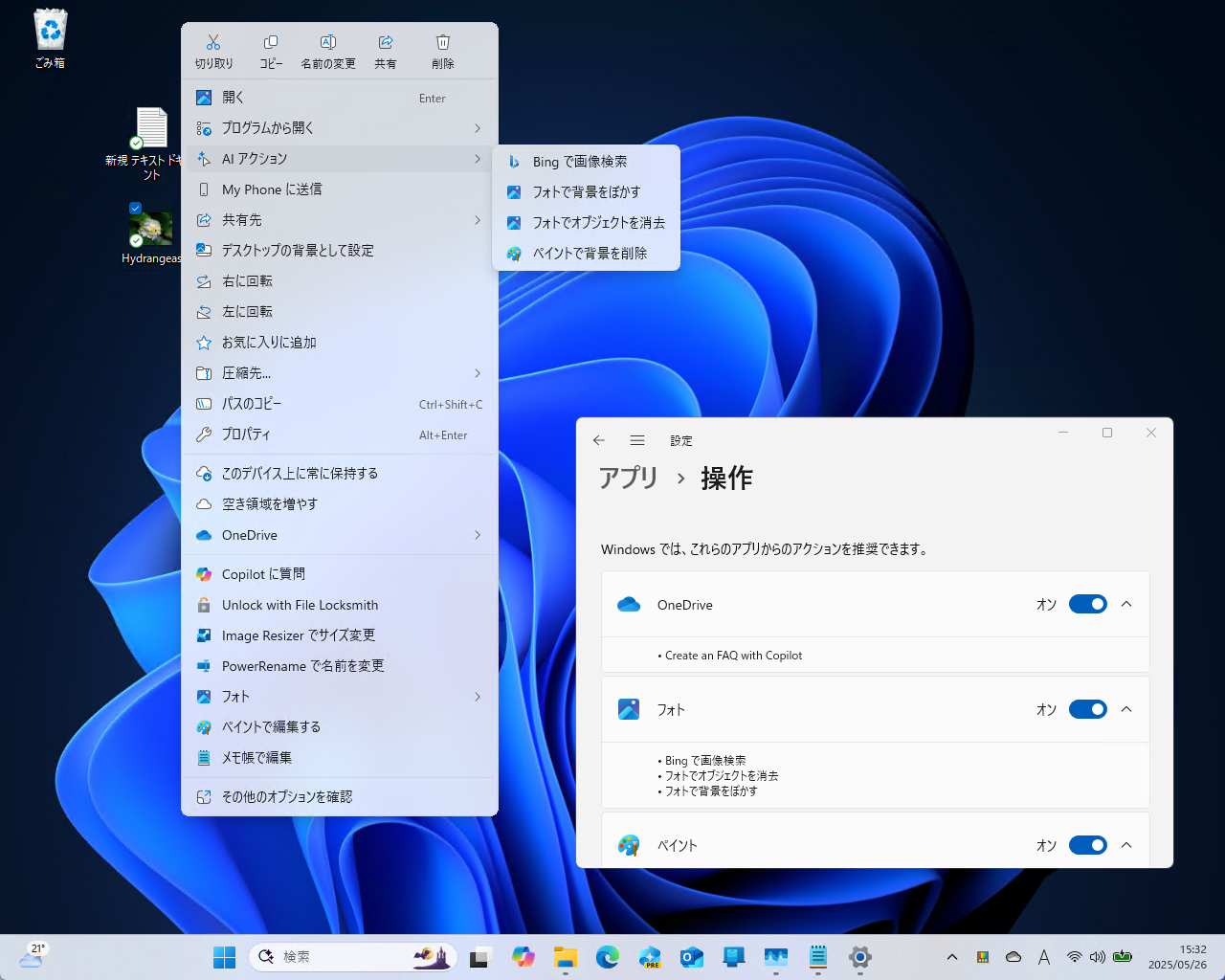The height and width of the screenshot is (980, 1225).
Task: Click the Share icon in the context menu bar
Action: (386, 42)
